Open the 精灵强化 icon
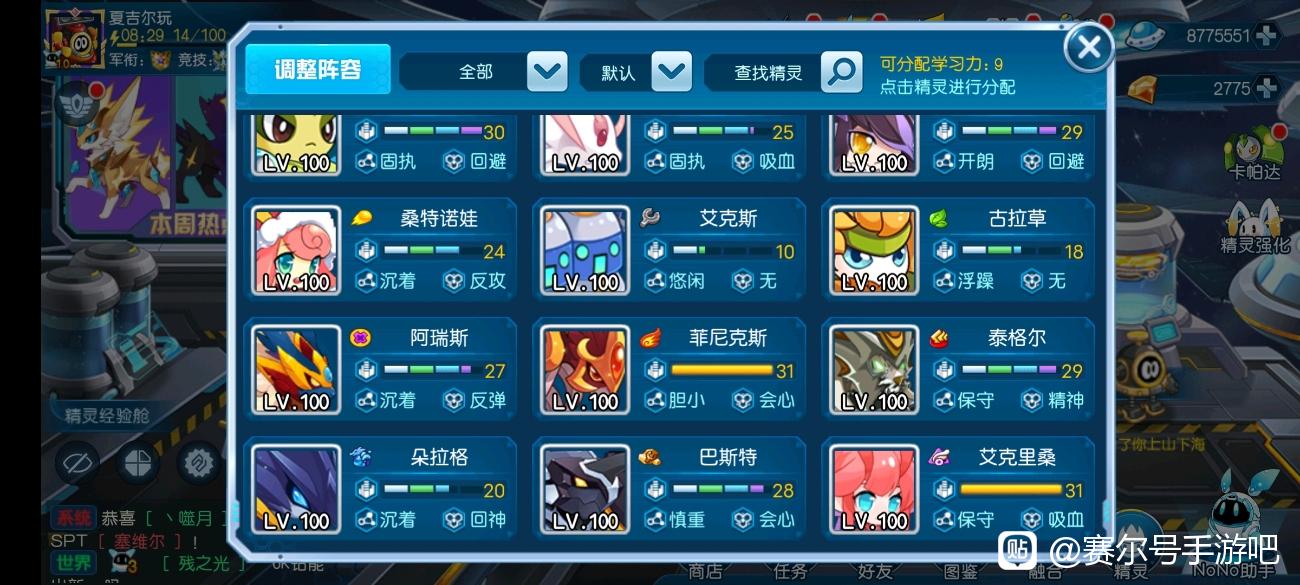This screenshot has height=585, width=1300. tap(1255, 226)
